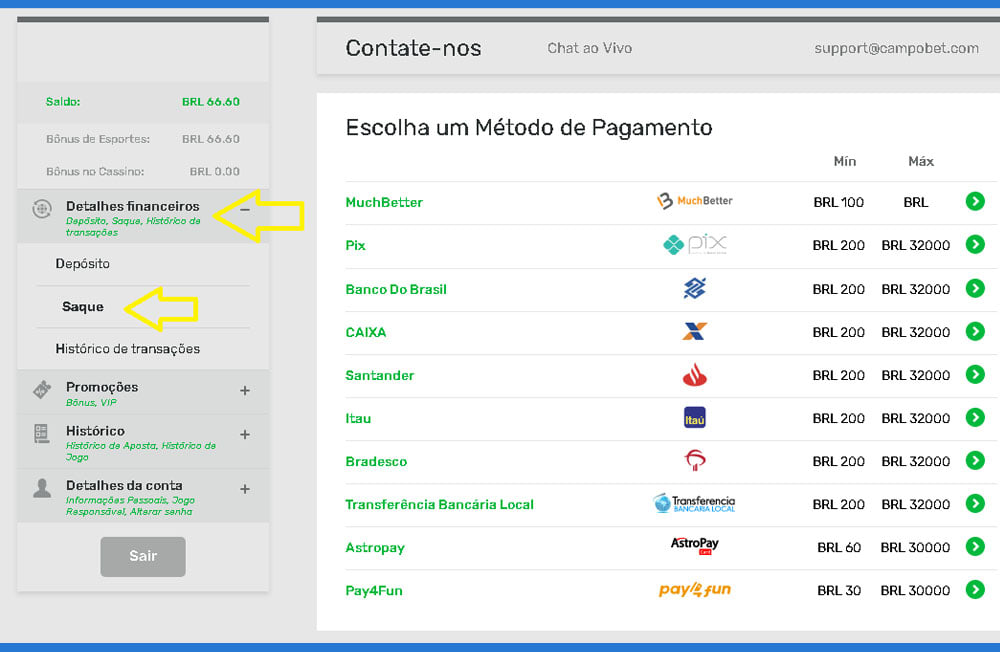Click the Detalhes da conta heading
Viewport: 1000px width, 652px height.
124,485
